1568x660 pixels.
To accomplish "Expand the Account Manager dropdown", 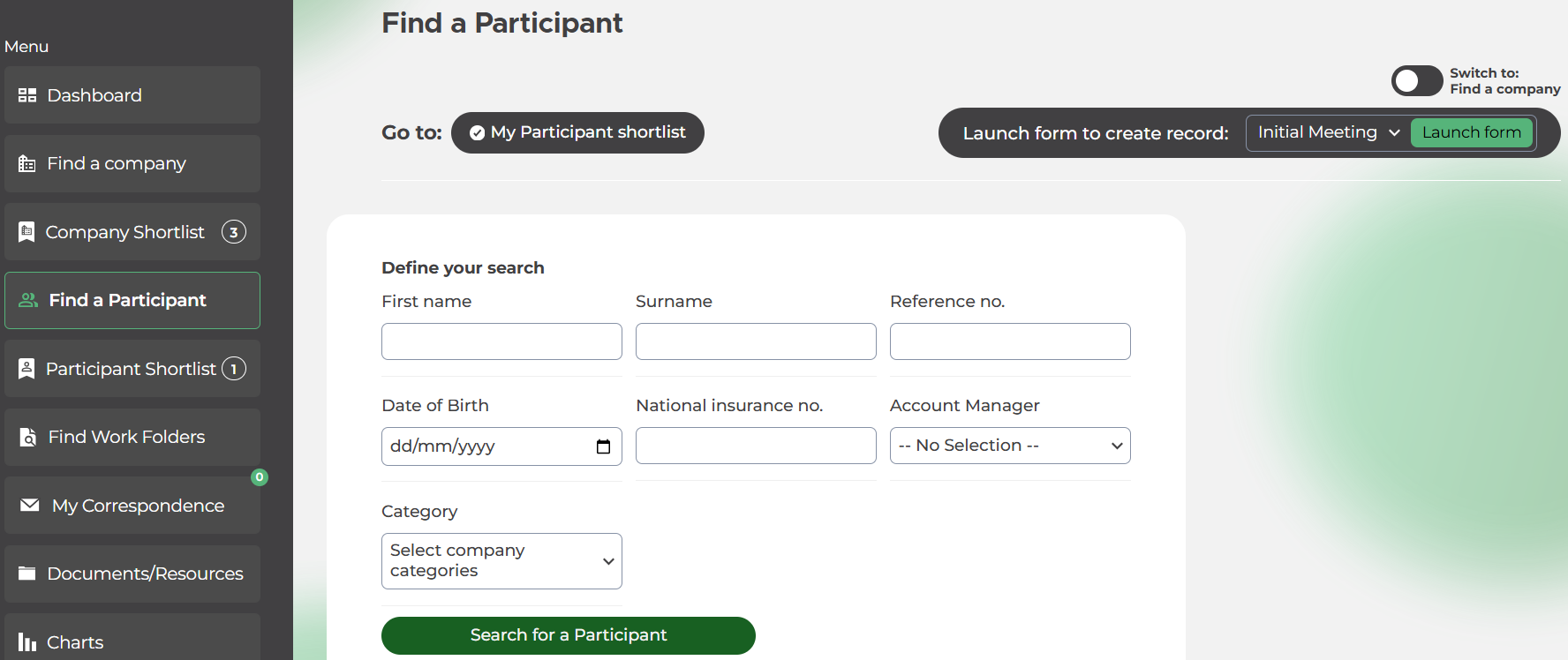I will tap(1010, 446).
